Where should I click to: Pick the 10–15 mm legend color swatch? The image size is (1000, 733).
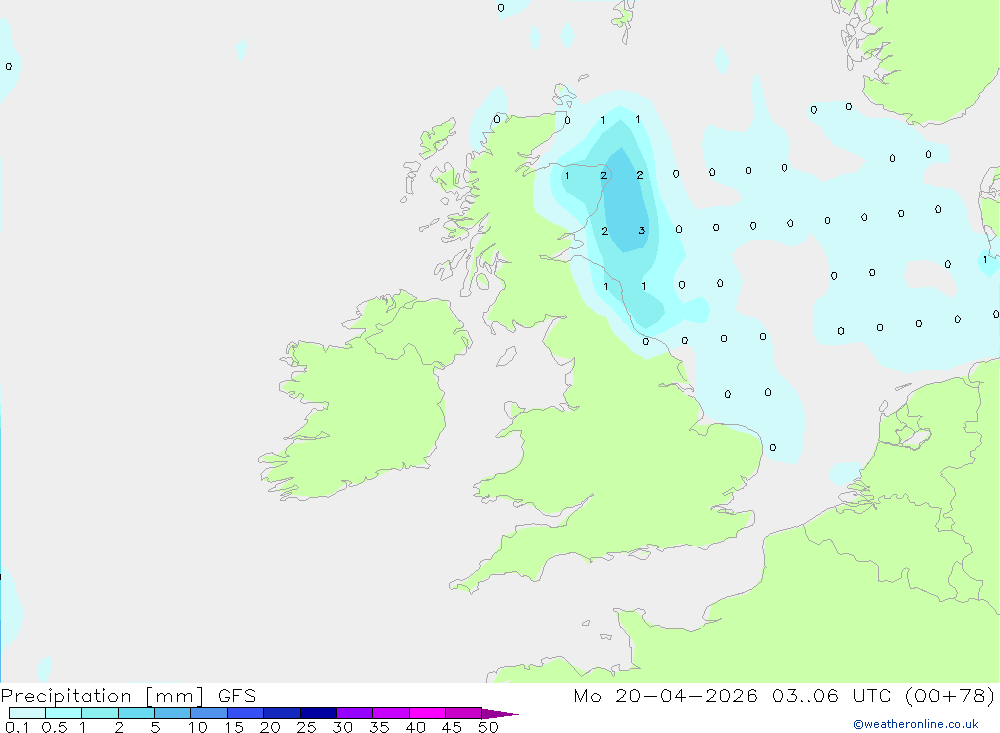click(209, 713)
